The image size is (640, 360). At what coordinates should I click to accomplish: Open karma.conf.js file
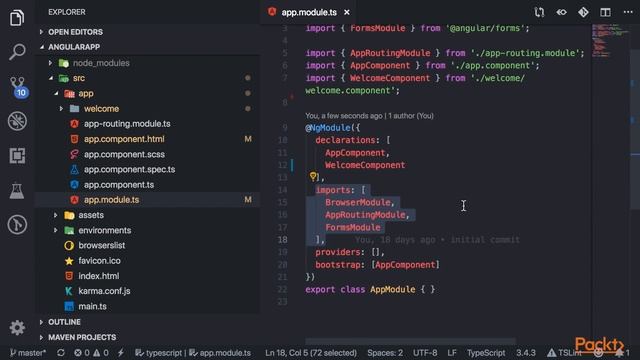(104, 291)
